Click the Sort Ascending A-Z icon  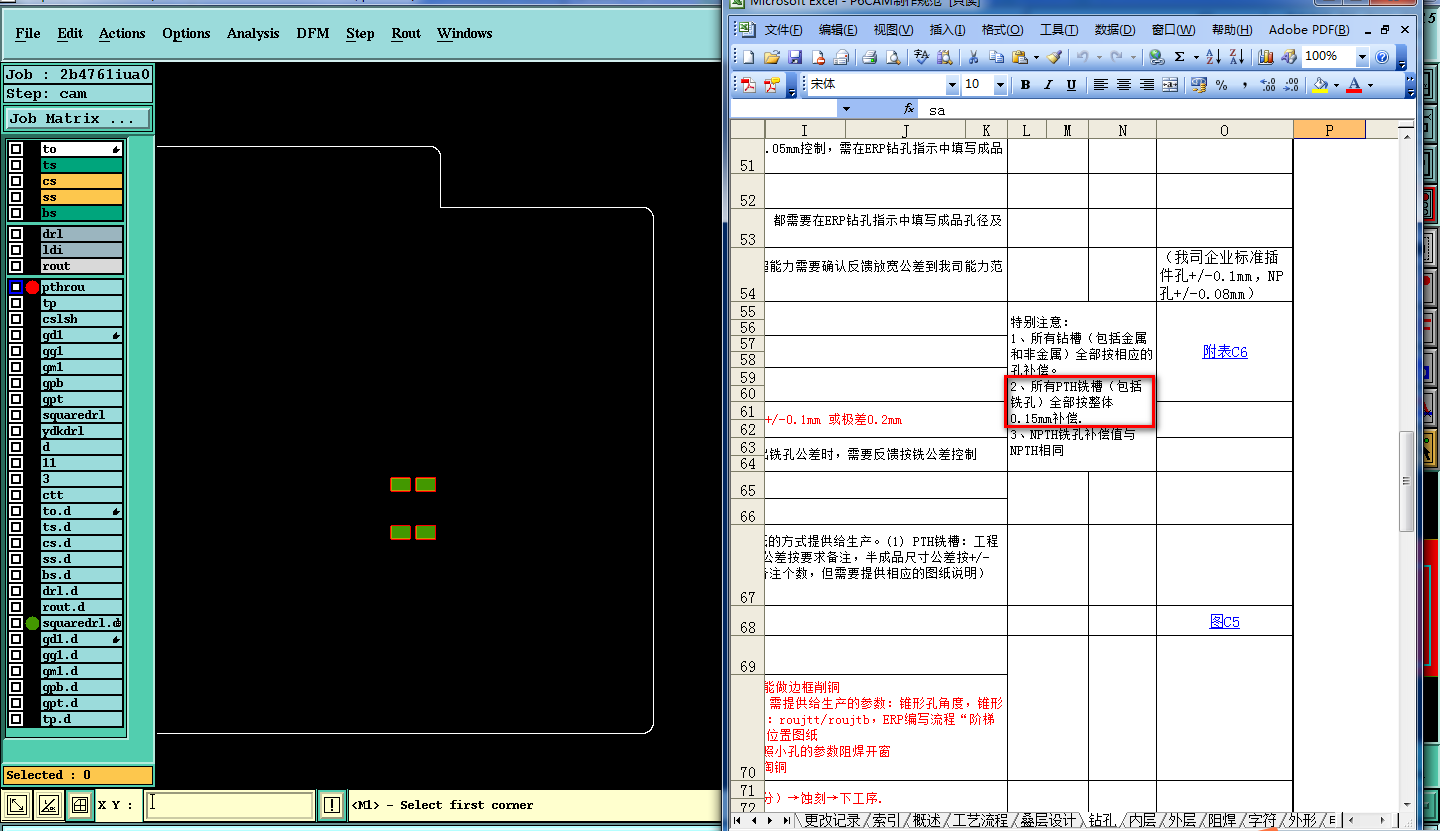[x=1213, y=57]
